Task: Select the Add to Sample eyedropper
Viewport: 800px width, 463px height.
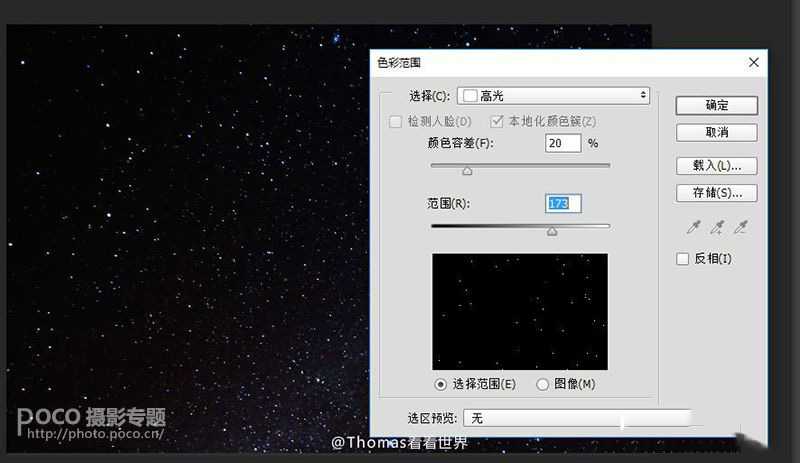Action: 716,227
